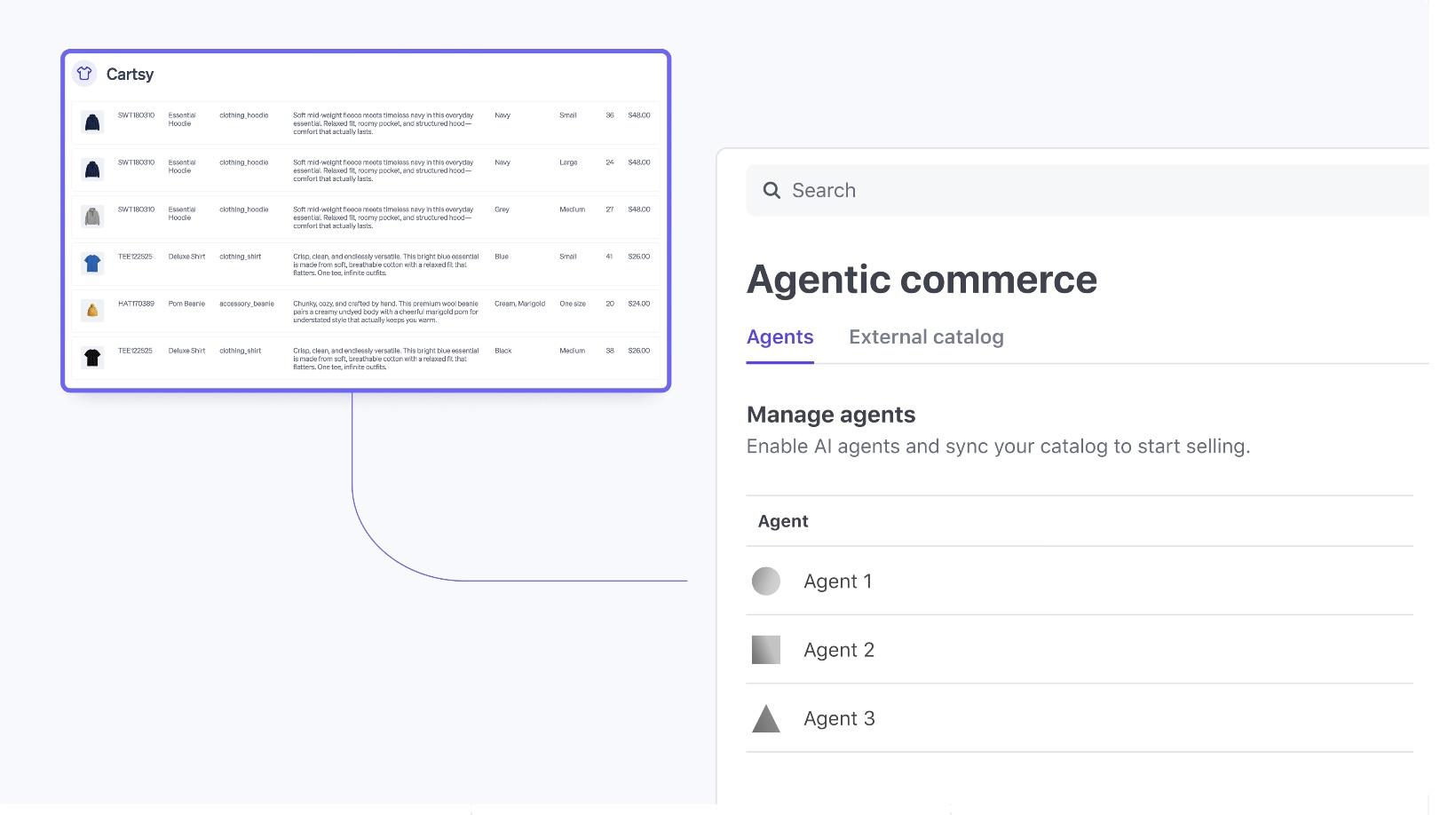
Task: Click the magnifying glass search icon
Action: [772, 190]
